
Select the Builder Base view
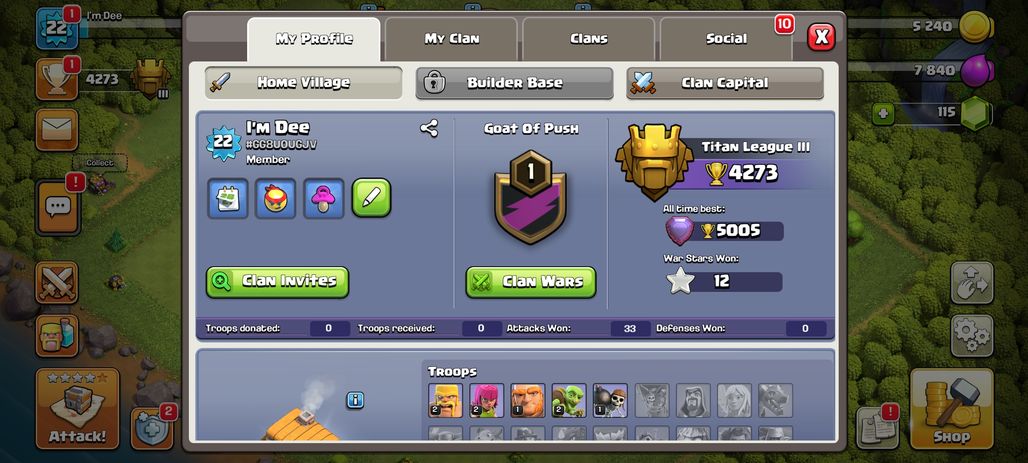(x=515, y=83)
